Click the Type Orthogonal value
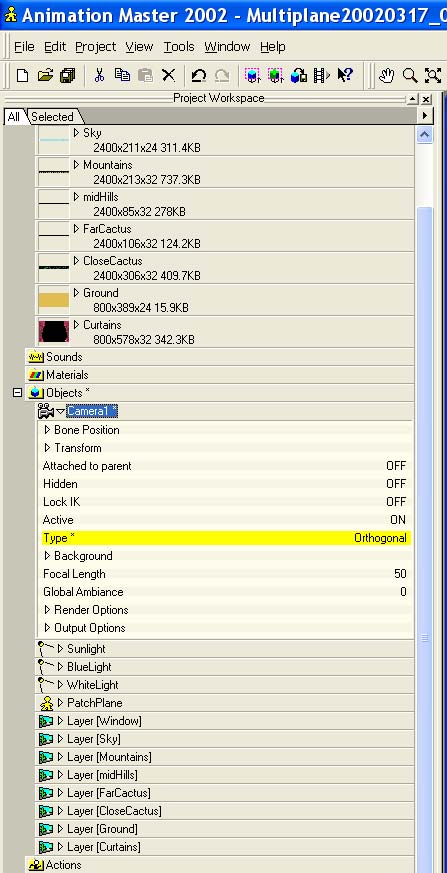Screen dimensions: 447x873 [380, 538]
